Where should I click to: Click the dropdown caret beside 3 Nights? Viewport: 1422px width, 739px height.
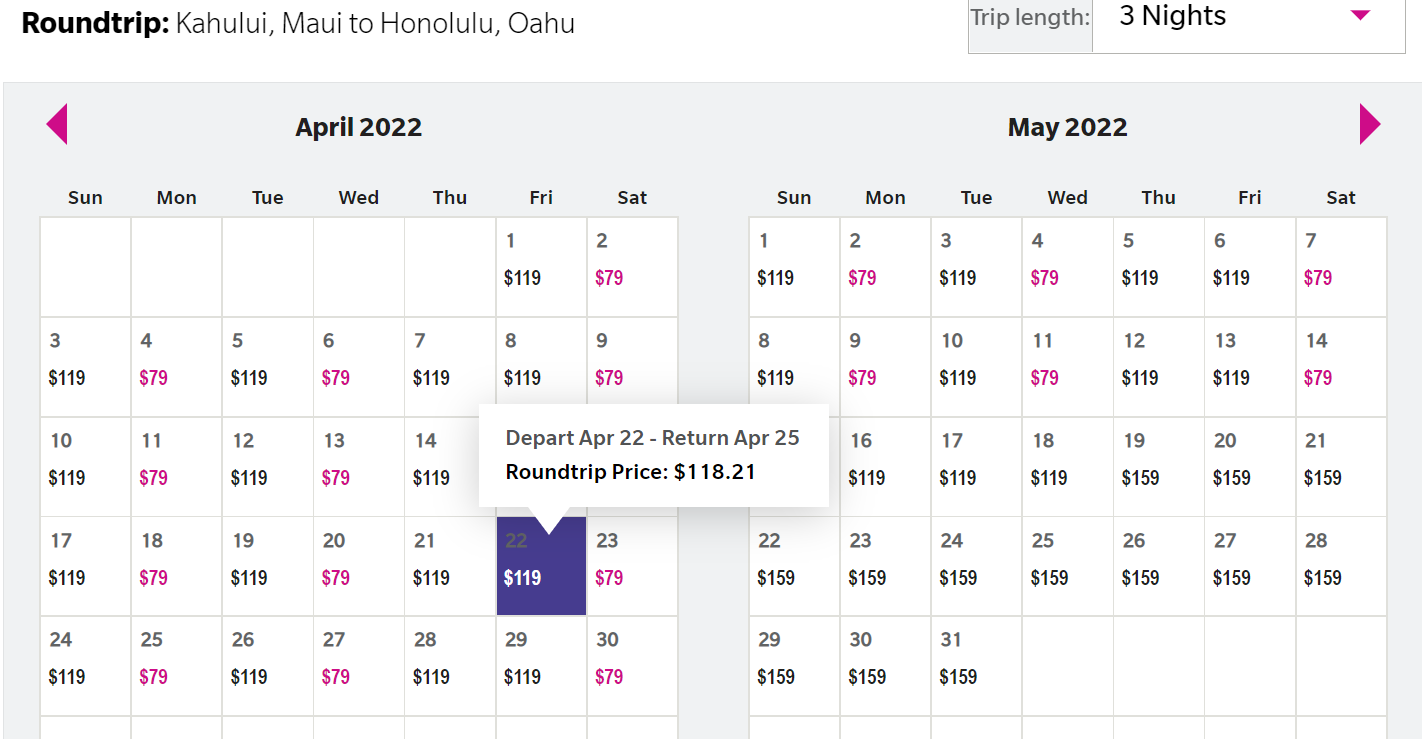pyautogui.click(x=1359, y=15)
